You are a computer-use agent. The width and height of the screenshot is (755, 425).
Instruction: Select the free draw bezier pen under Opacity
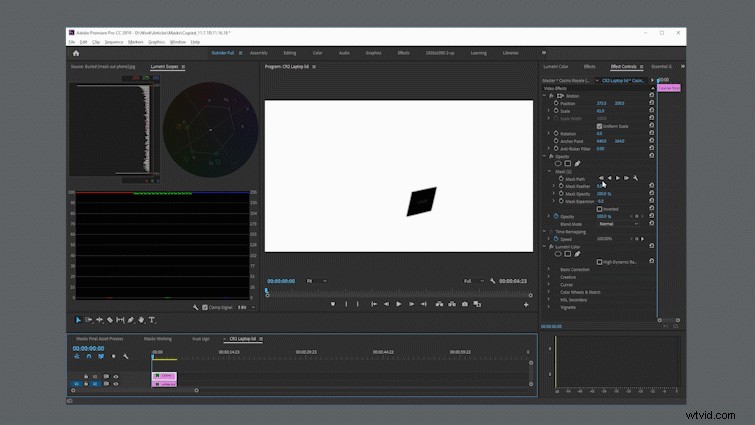577,164
